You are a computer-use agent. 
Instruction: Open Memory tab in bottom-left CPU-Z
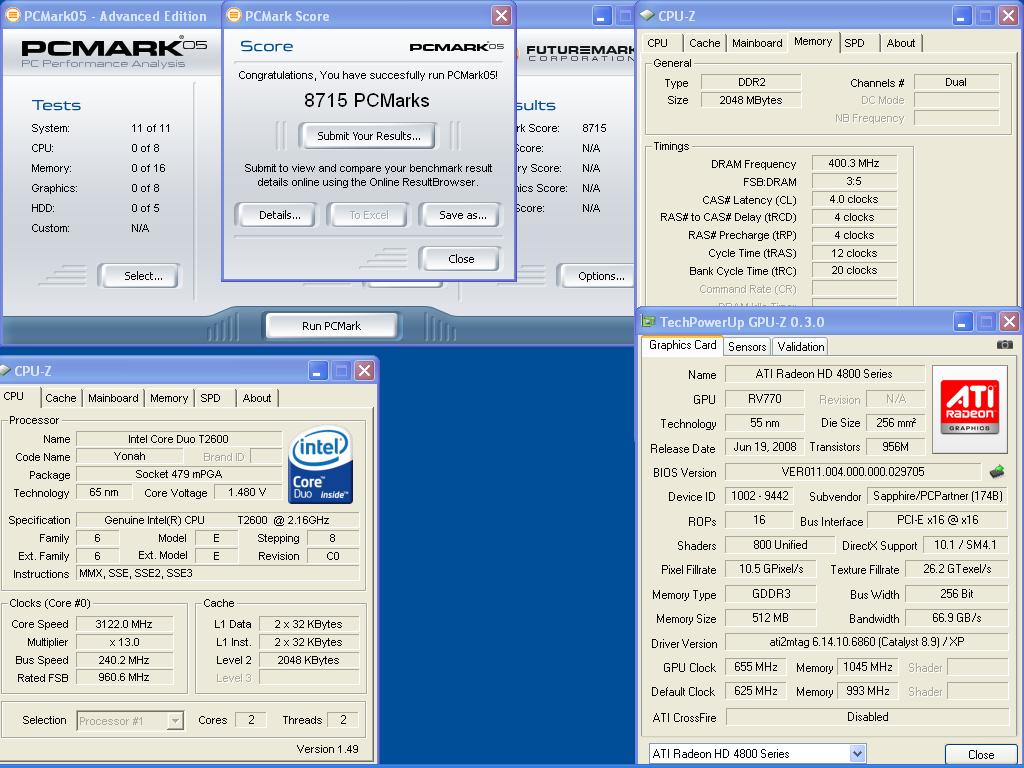(x=168, y=398)
